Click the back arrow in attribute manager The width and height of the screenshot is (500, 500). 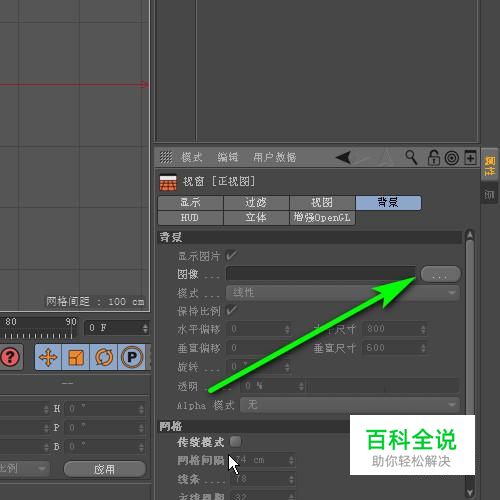(x=343, y=157)
